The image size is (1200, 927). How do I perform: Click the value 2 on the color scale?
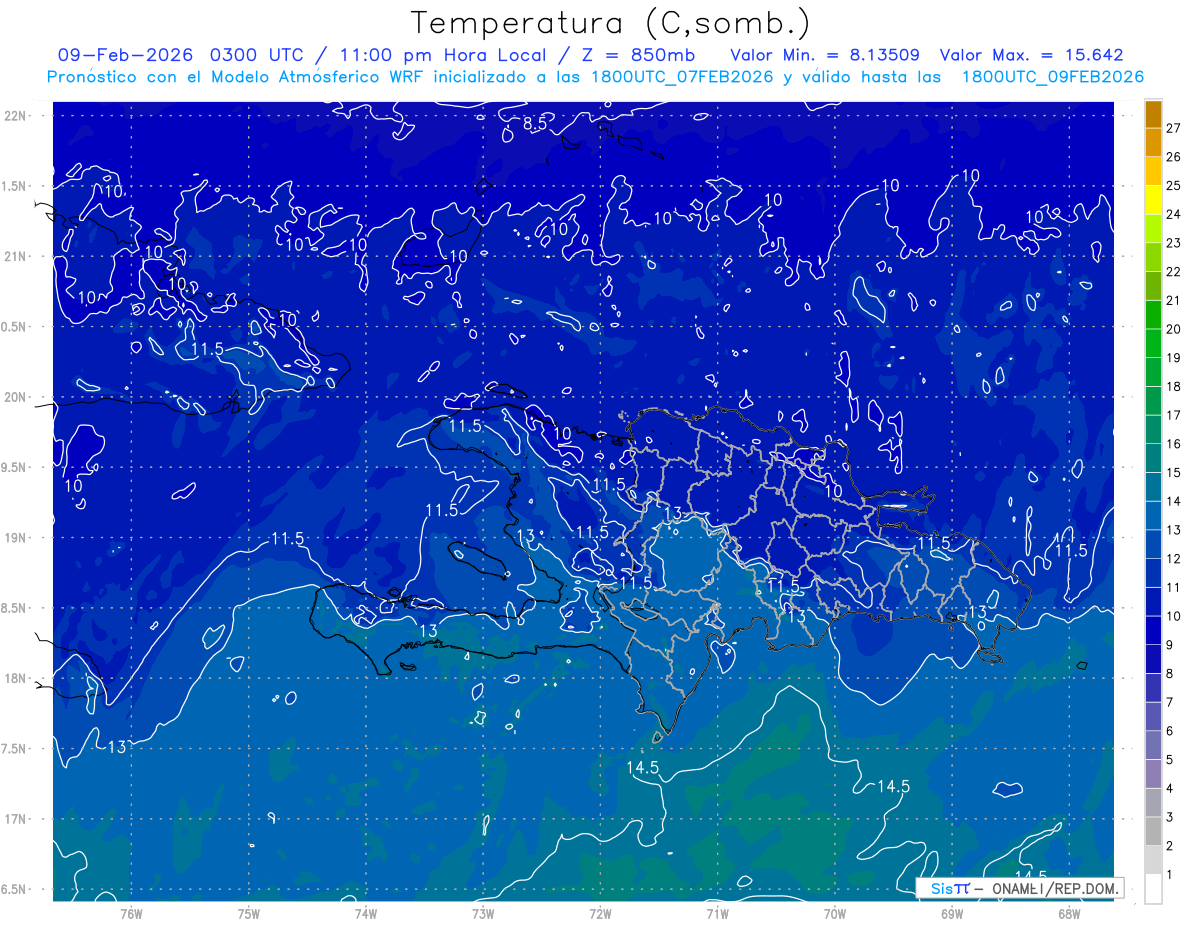(1171, 846)
